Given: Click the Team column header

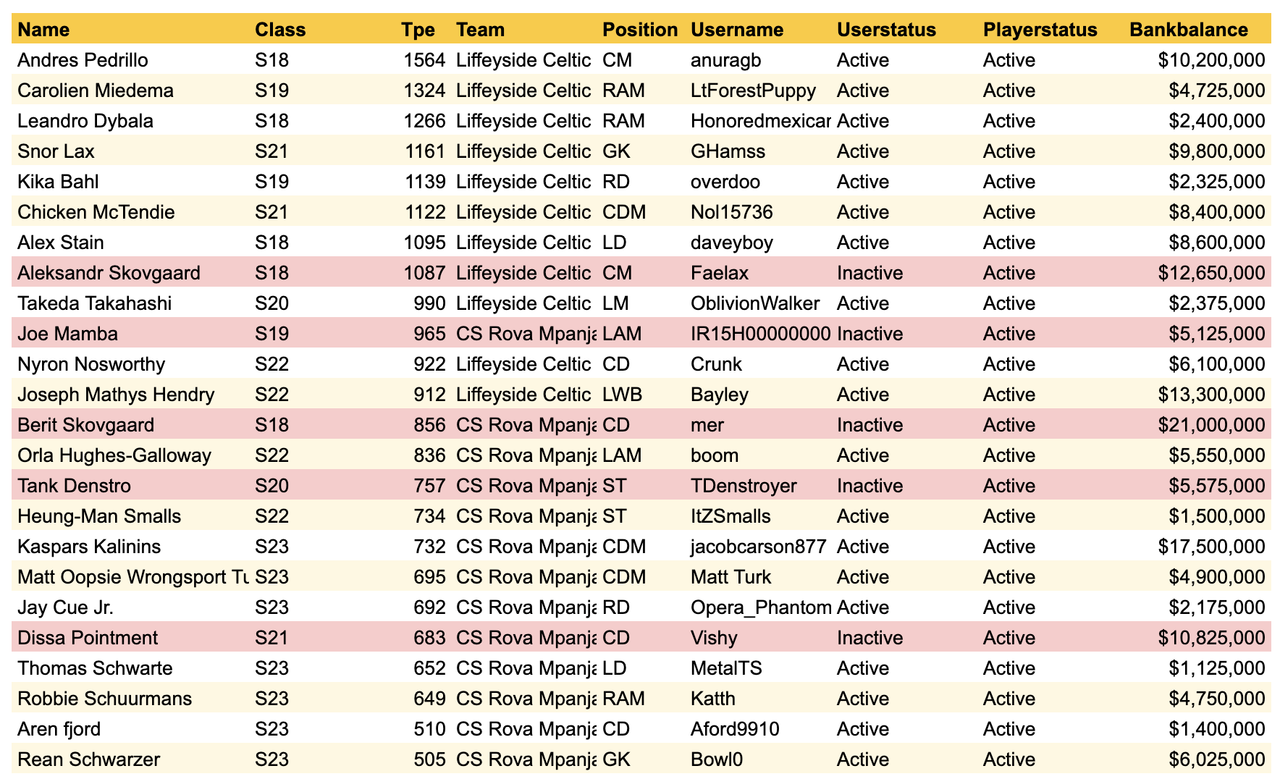Looking at the screenshot, I should [480, 29].
